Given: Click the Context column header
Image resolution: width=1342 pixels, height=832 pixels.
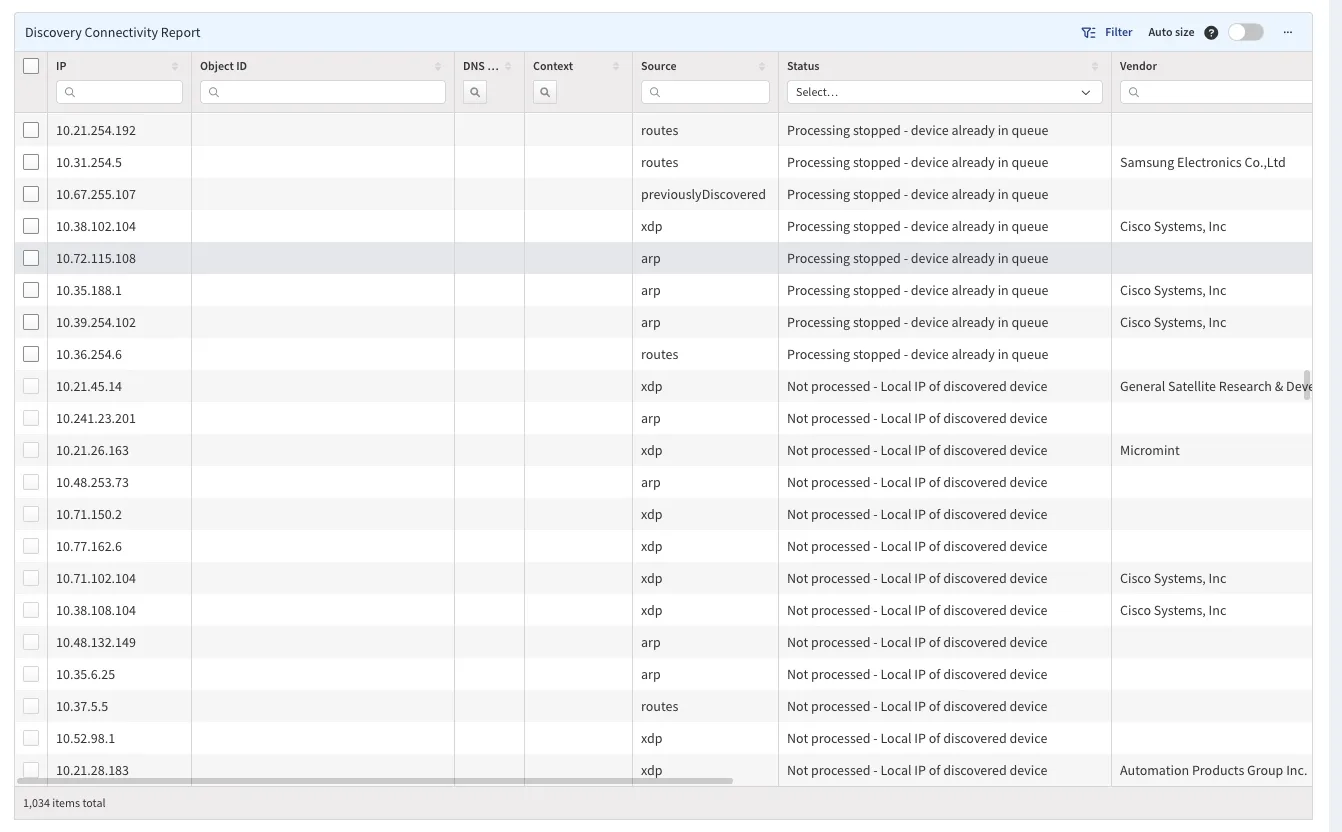Looking at the screenshot, I should click(553, 66).
